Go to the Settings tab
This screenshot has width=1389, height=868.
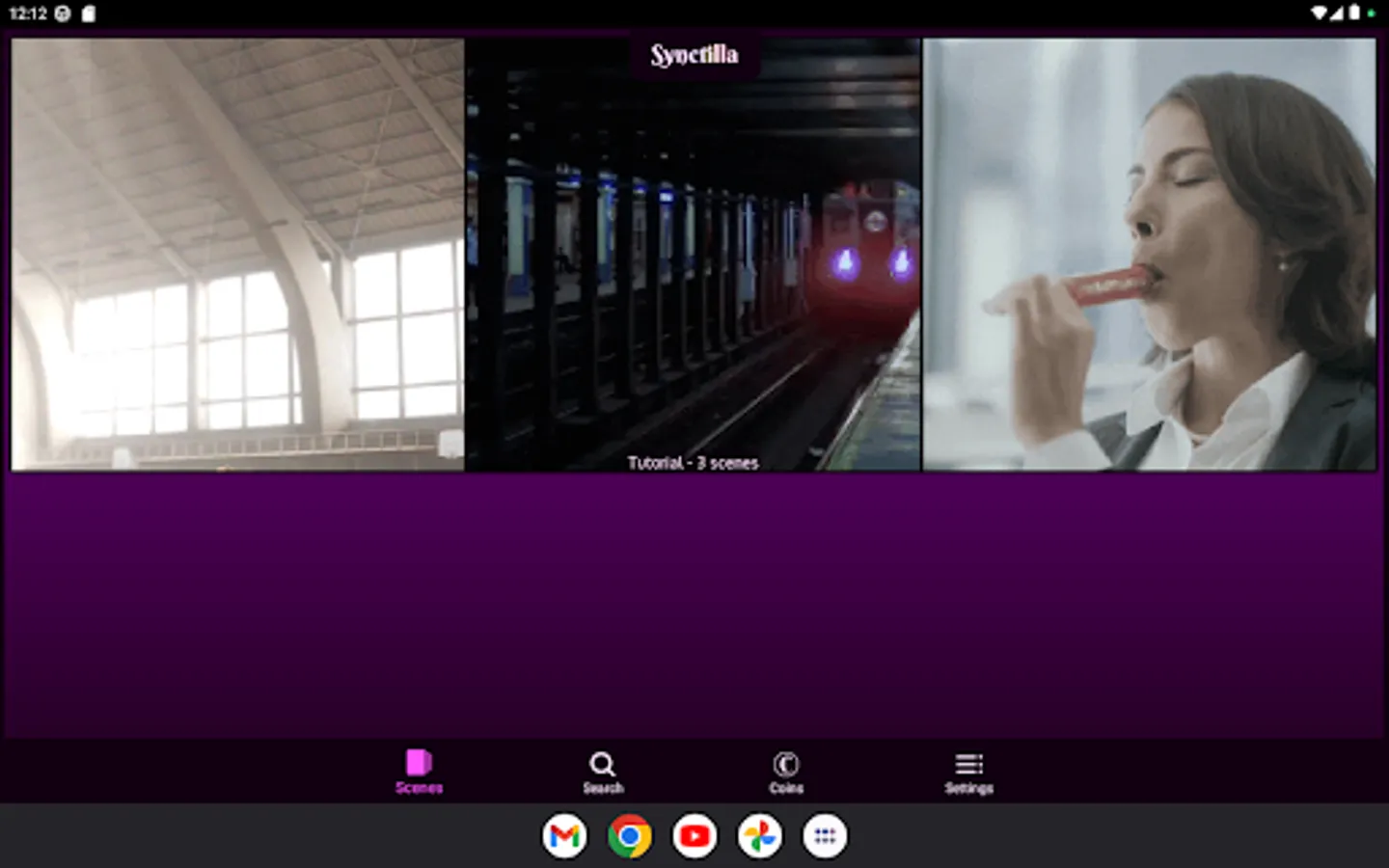[x=968, y=772]
